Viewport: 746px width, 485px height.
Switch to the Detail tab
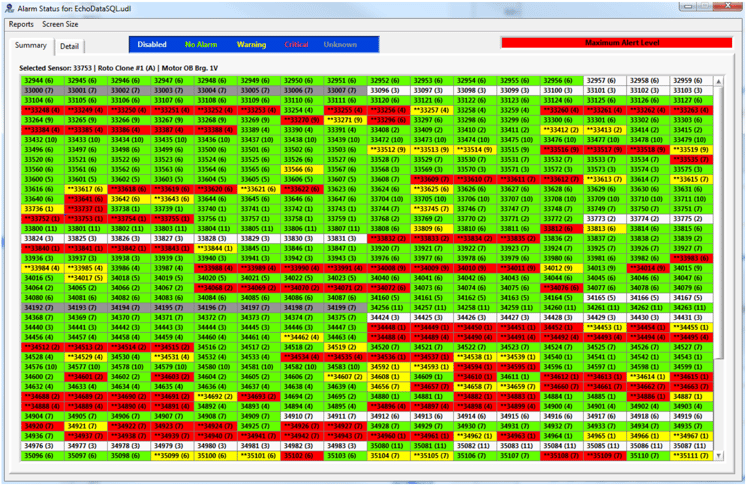point(68,46)
